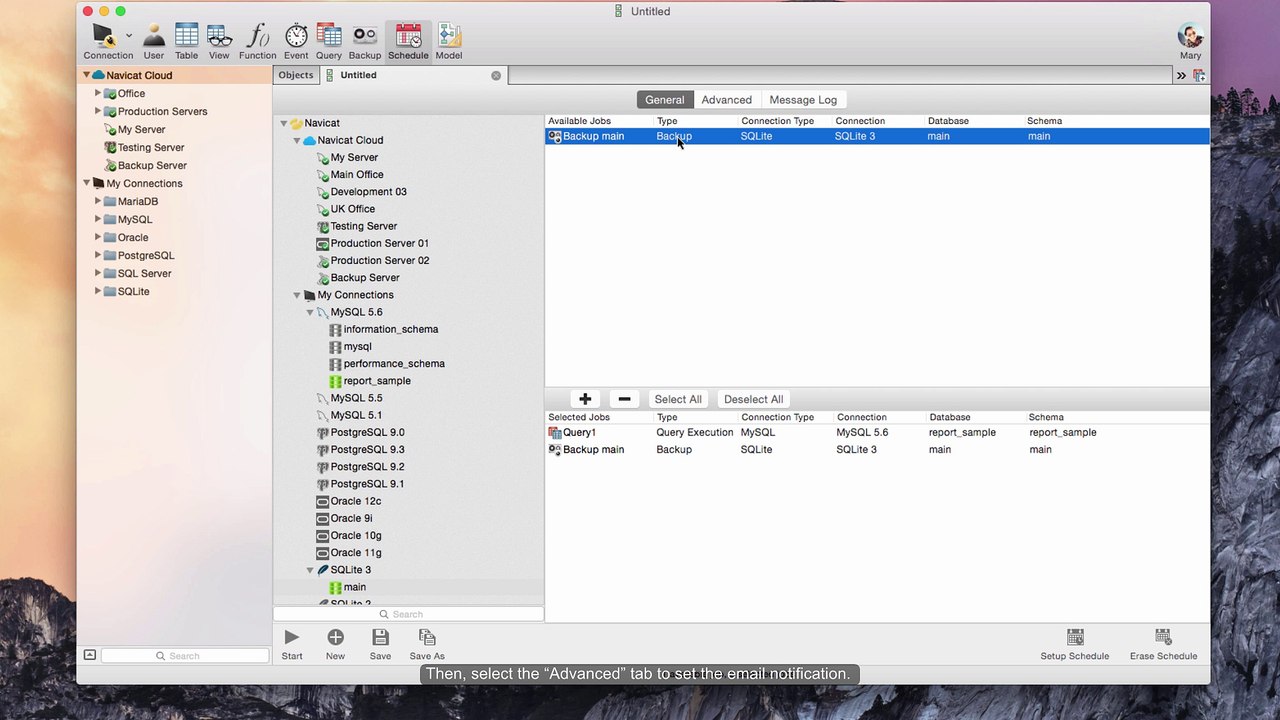The width and height of the screenshot is (1280, 720).
Task: Collapse the MySQL 5.6 tree node
Action: tap(310, 312)
